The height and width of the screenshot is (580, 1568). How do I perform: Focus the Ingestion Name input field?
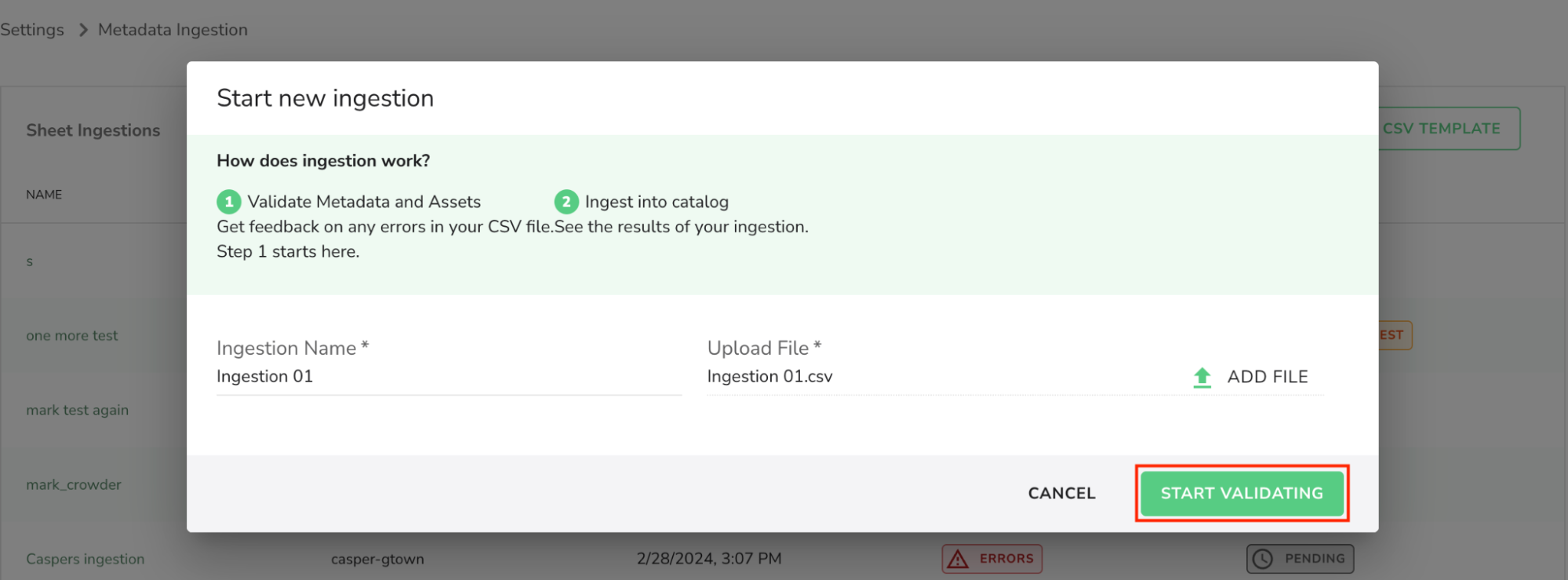pyautogui.click(x=449, y=377)
